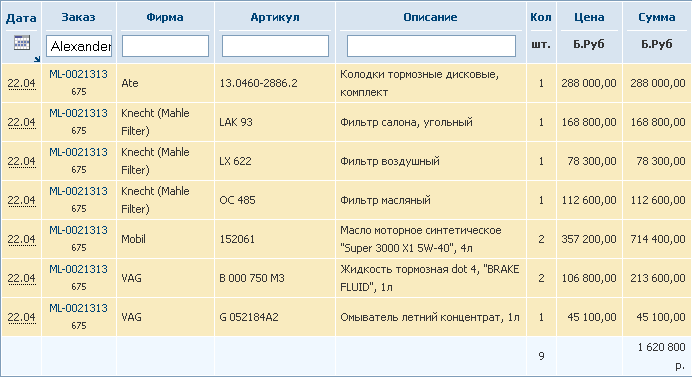Click the total quantity value 9
Screen dimensions: 692x377
541,356
